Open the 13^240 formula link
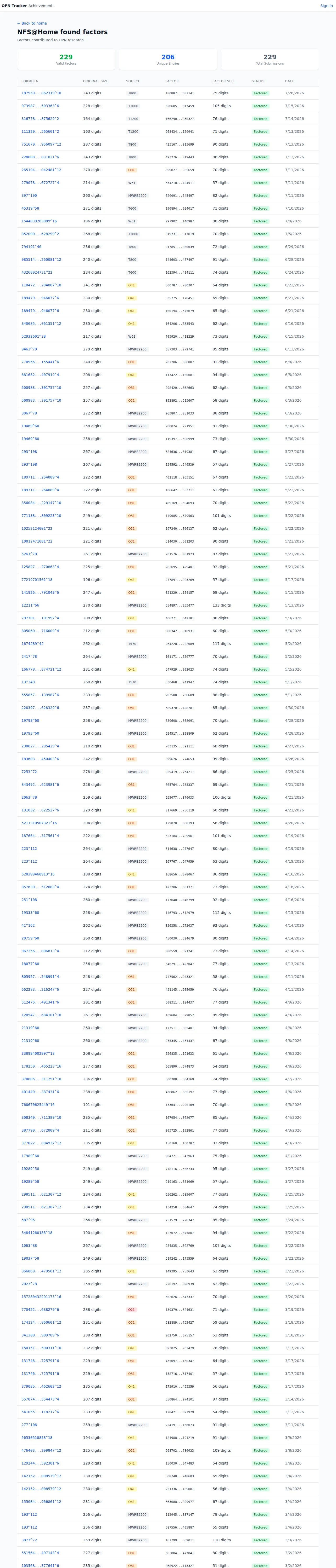Image resolution: width=336 pixels, height=1568 pixels. (28, 682)
